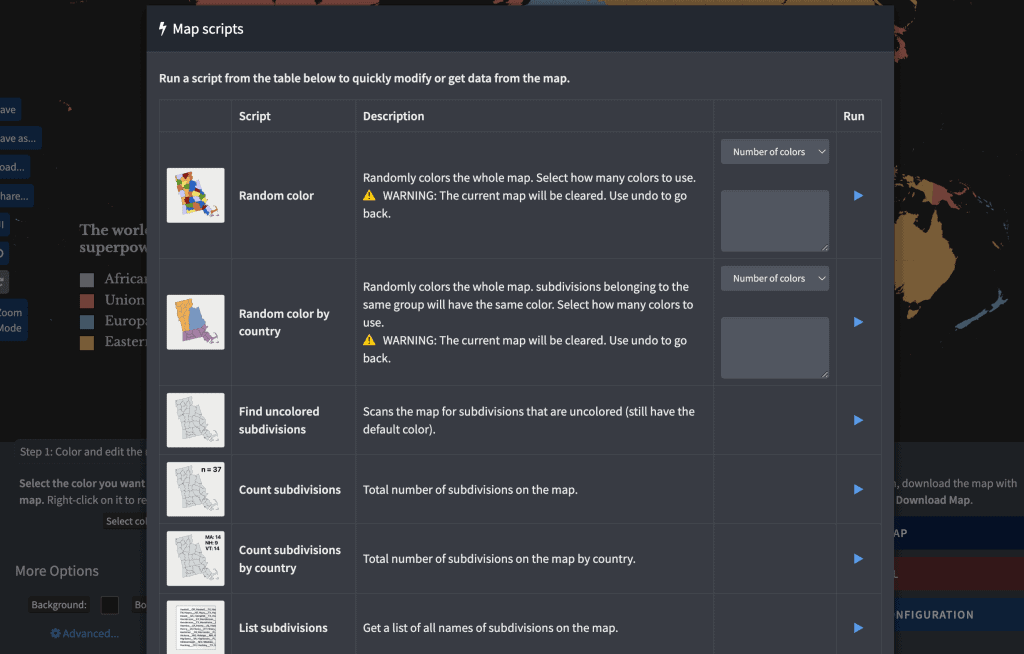Open the Advanced gear settings link
Viewport: 1024px width, 654px height.
point(85,633)
